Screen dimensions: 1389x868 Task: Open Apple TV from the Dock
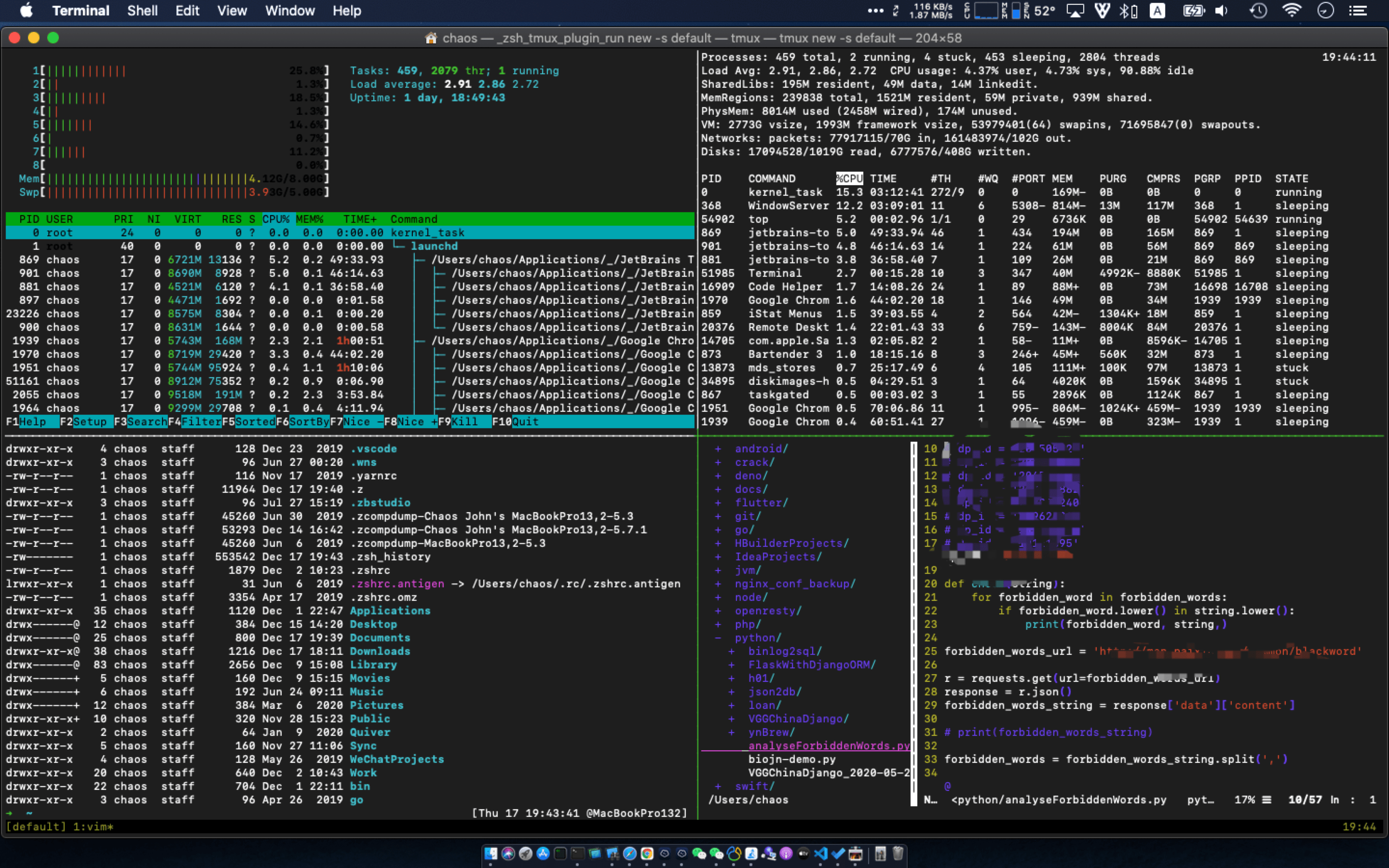click(803, 854)
